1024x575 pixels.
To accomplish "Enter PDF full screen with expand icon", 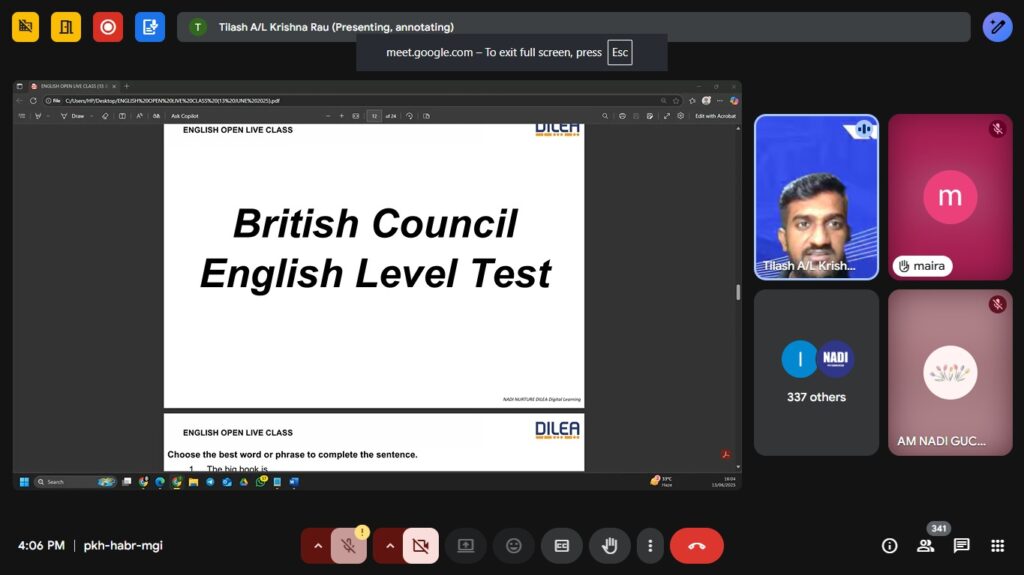I will pyautogui.click(x=666, y=116).
